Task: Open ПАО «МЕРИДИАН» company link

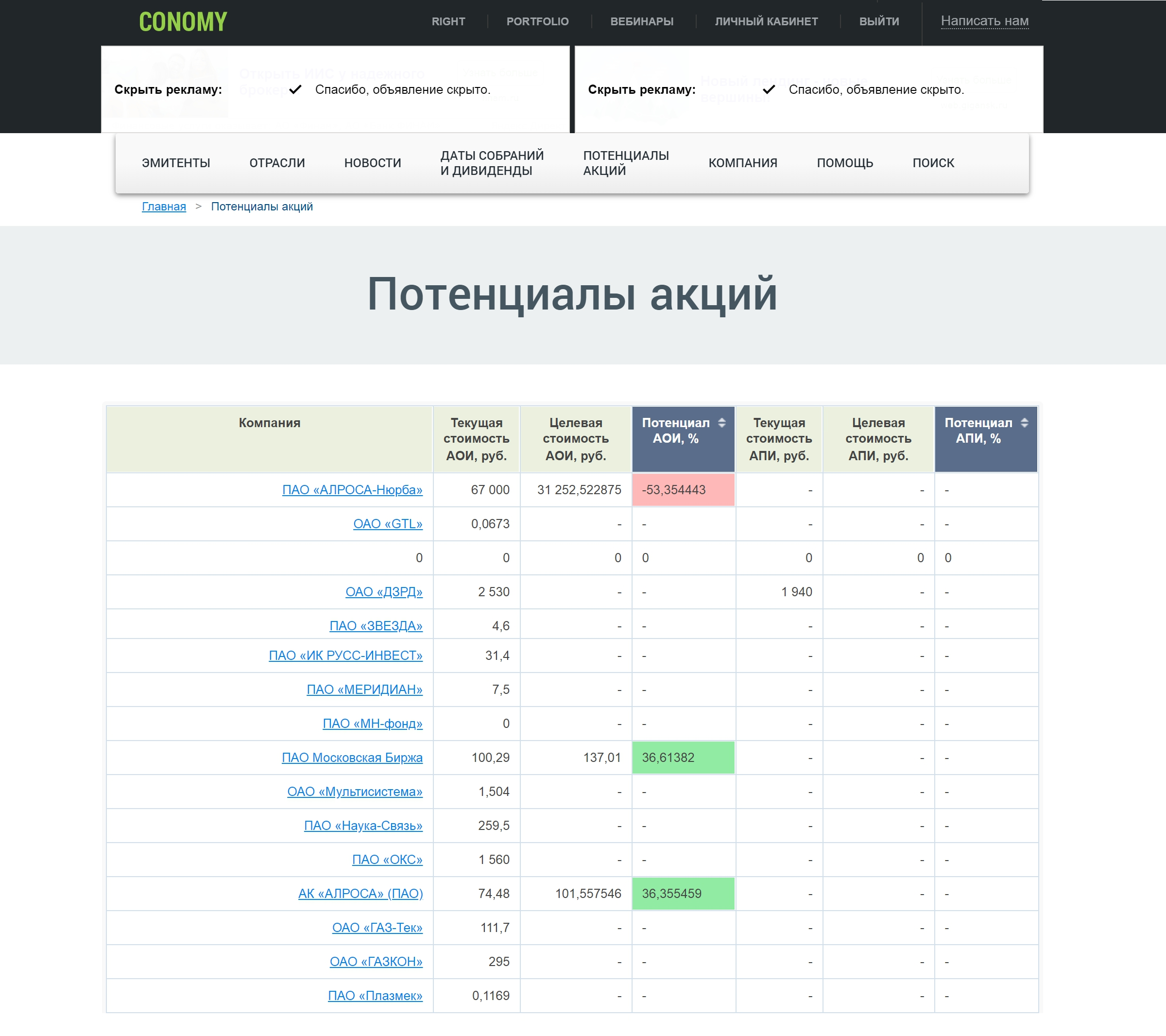Action: point(364,690)
